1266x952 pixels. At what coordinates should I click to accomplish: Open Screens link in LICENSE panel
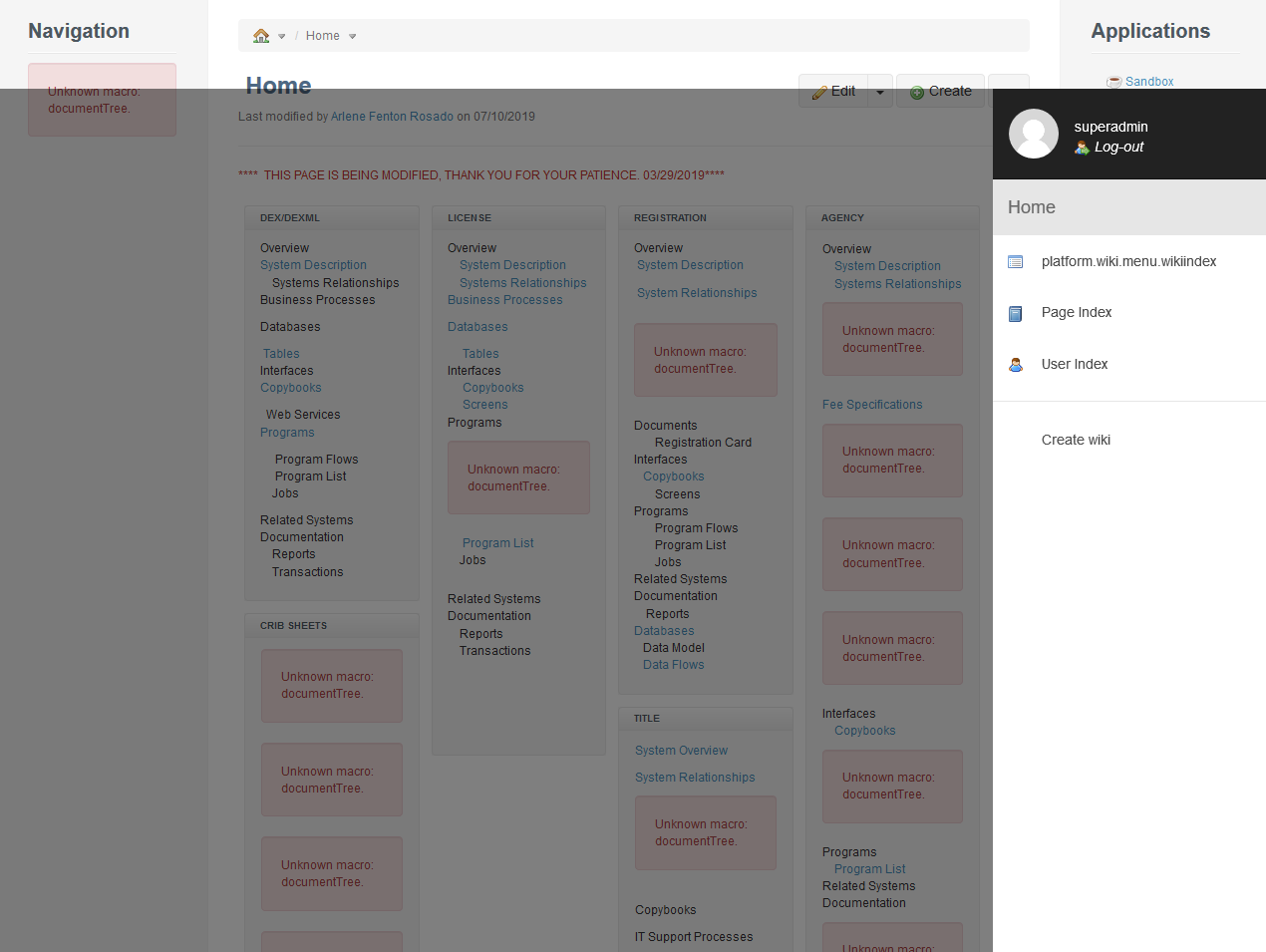[x=484, y=405]
